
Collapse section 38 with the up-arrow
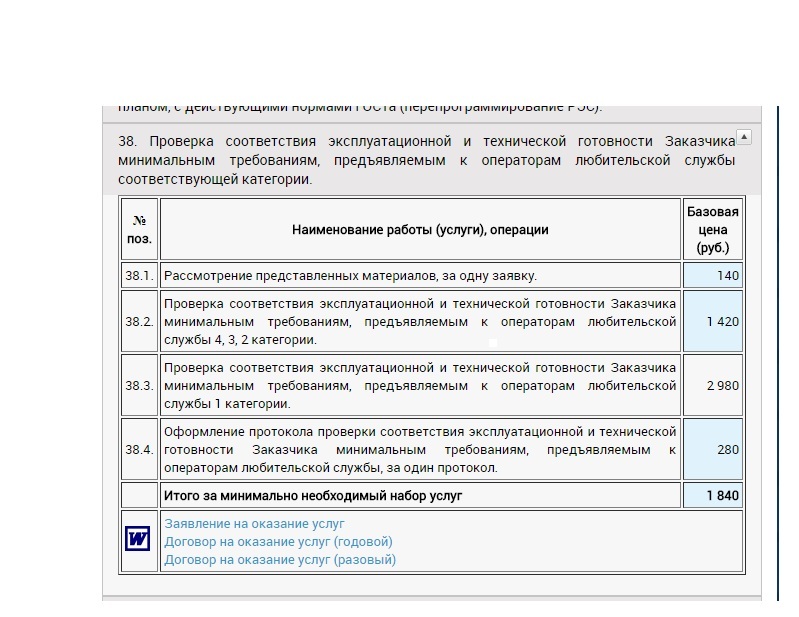tap(744, 137)
